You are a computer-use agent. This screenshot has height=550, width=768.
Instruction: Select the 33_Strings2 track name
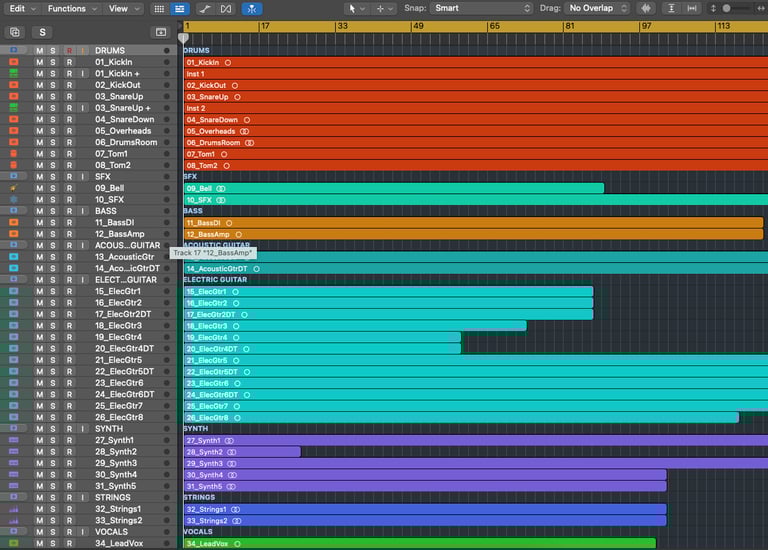tap(119, 520)
